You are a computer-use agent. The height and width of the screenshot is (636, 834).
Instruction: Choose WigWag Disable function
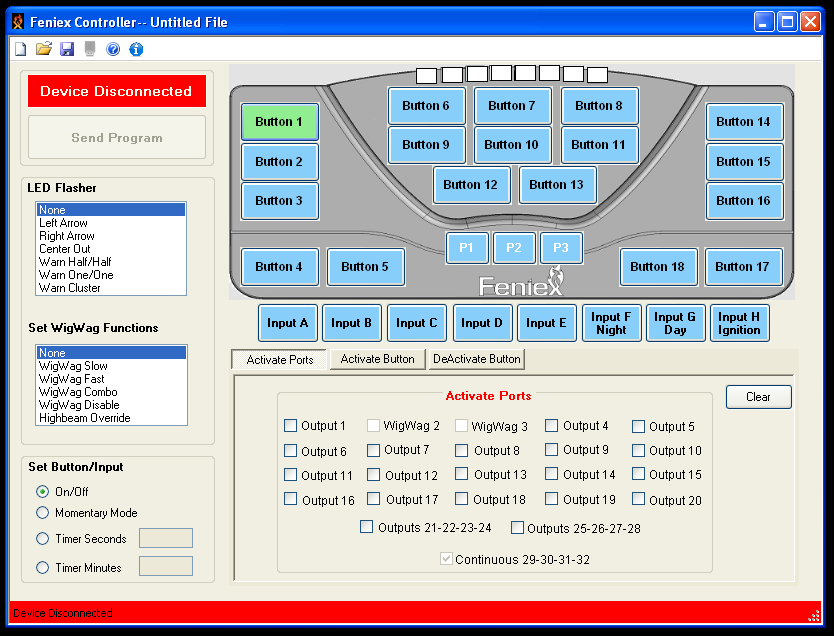pos(111,405)
